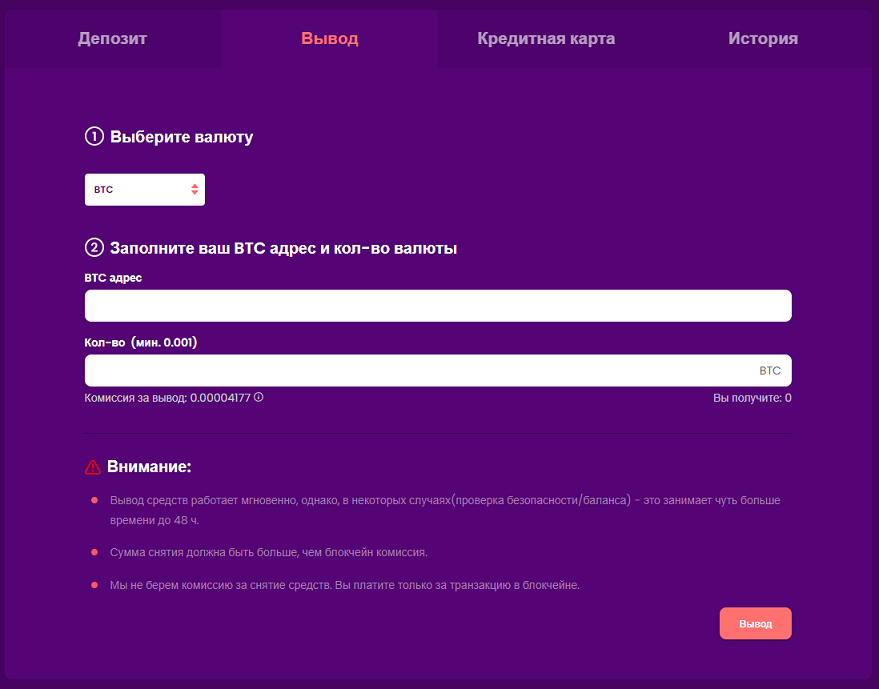Go to the История tab

click(763, 39)
